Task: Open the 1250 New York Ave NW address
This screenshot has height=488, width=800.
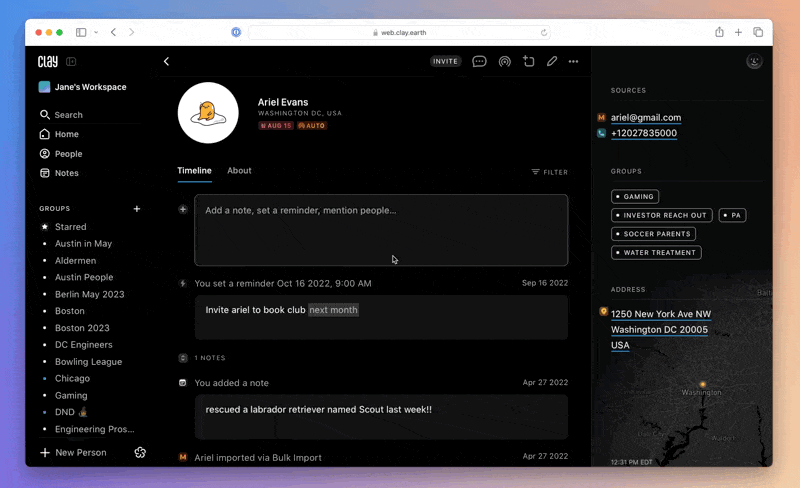Action: (x=661, y=329)
